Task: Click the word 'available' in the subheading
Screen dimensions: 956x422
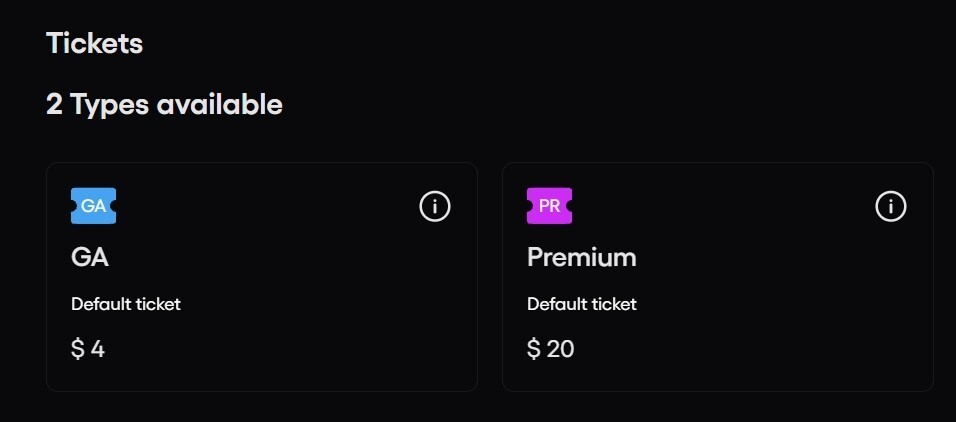Action: (219, 104)
